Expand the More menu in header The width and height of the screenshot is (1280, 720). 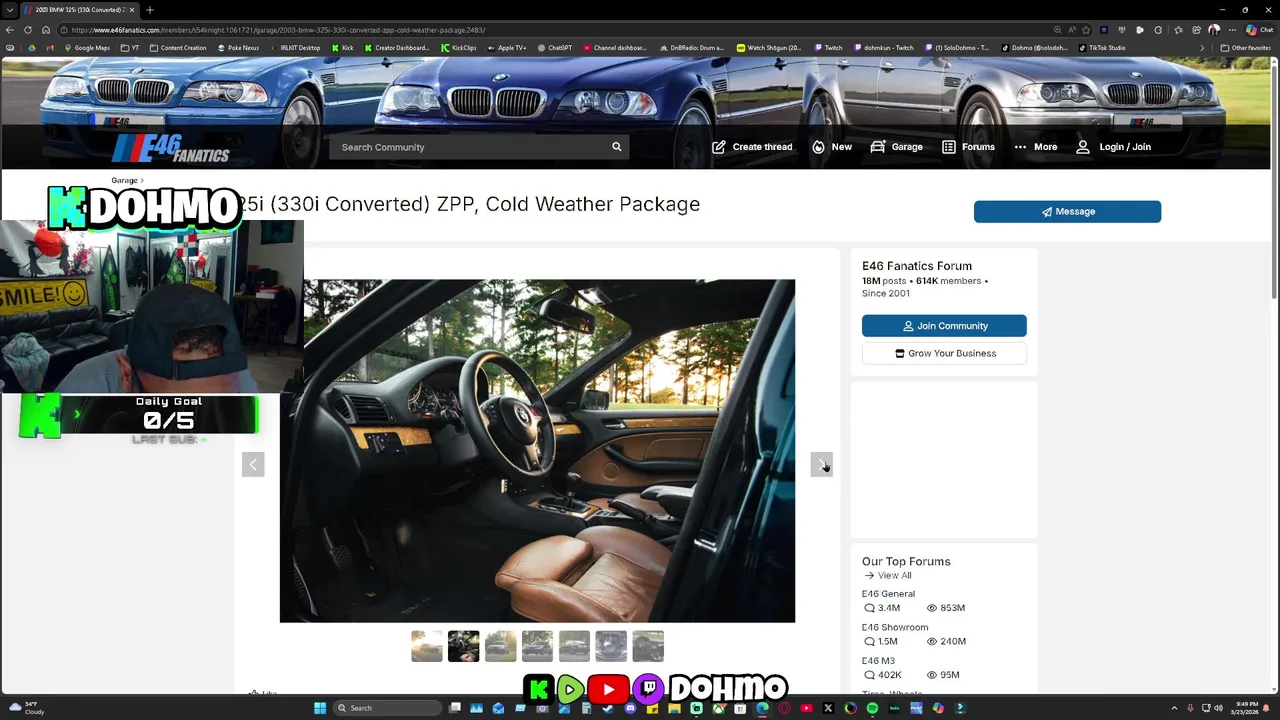click(x=1035, y=147)
